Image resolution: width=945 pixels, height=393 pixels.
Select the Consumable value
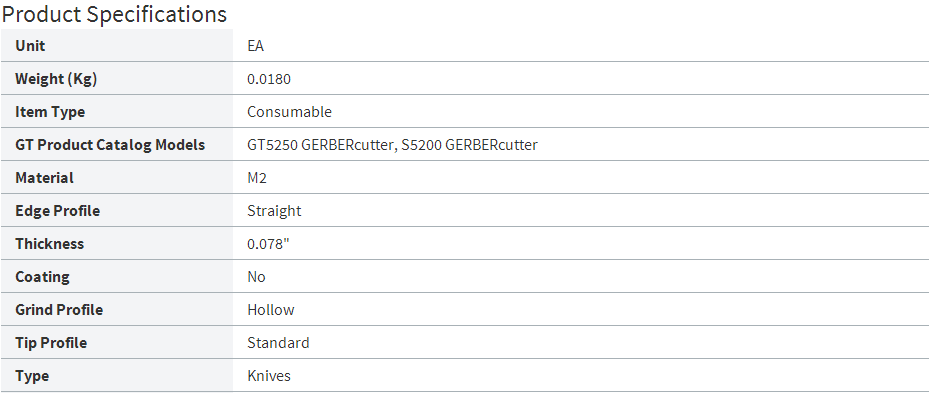click(289, 112)
